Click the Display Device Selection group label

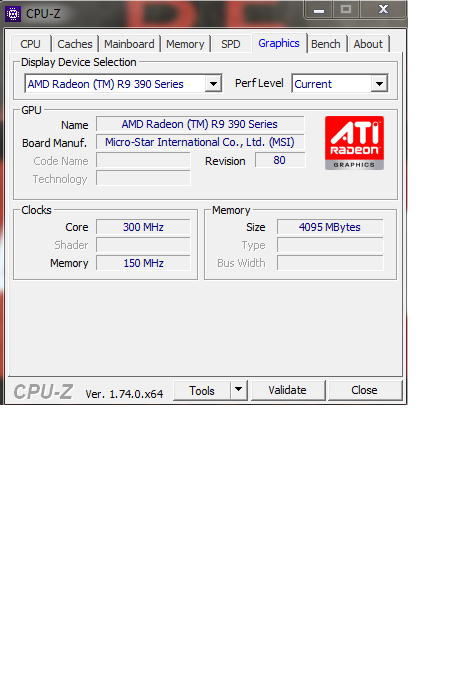pos(79,62)
